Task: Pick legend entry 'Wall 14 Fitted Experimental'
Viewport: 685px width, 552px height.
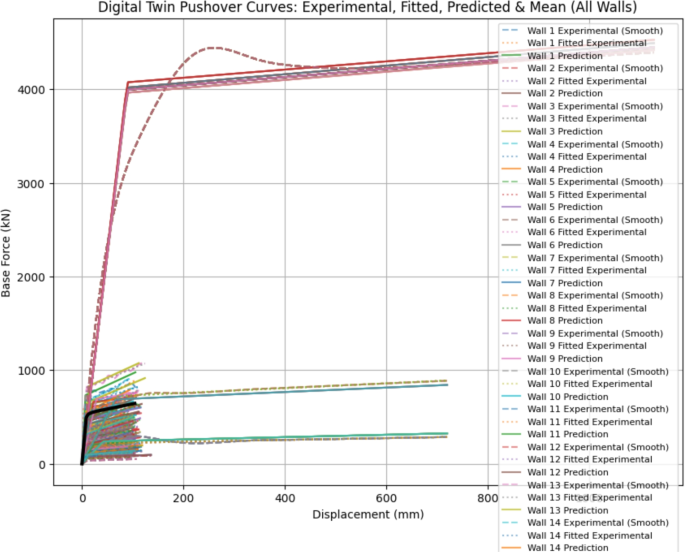Action: point(577,535)
